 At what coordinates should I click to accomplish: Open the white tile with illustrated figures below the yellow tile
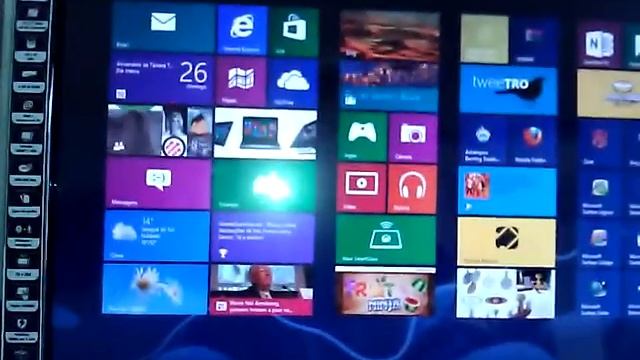505,293
